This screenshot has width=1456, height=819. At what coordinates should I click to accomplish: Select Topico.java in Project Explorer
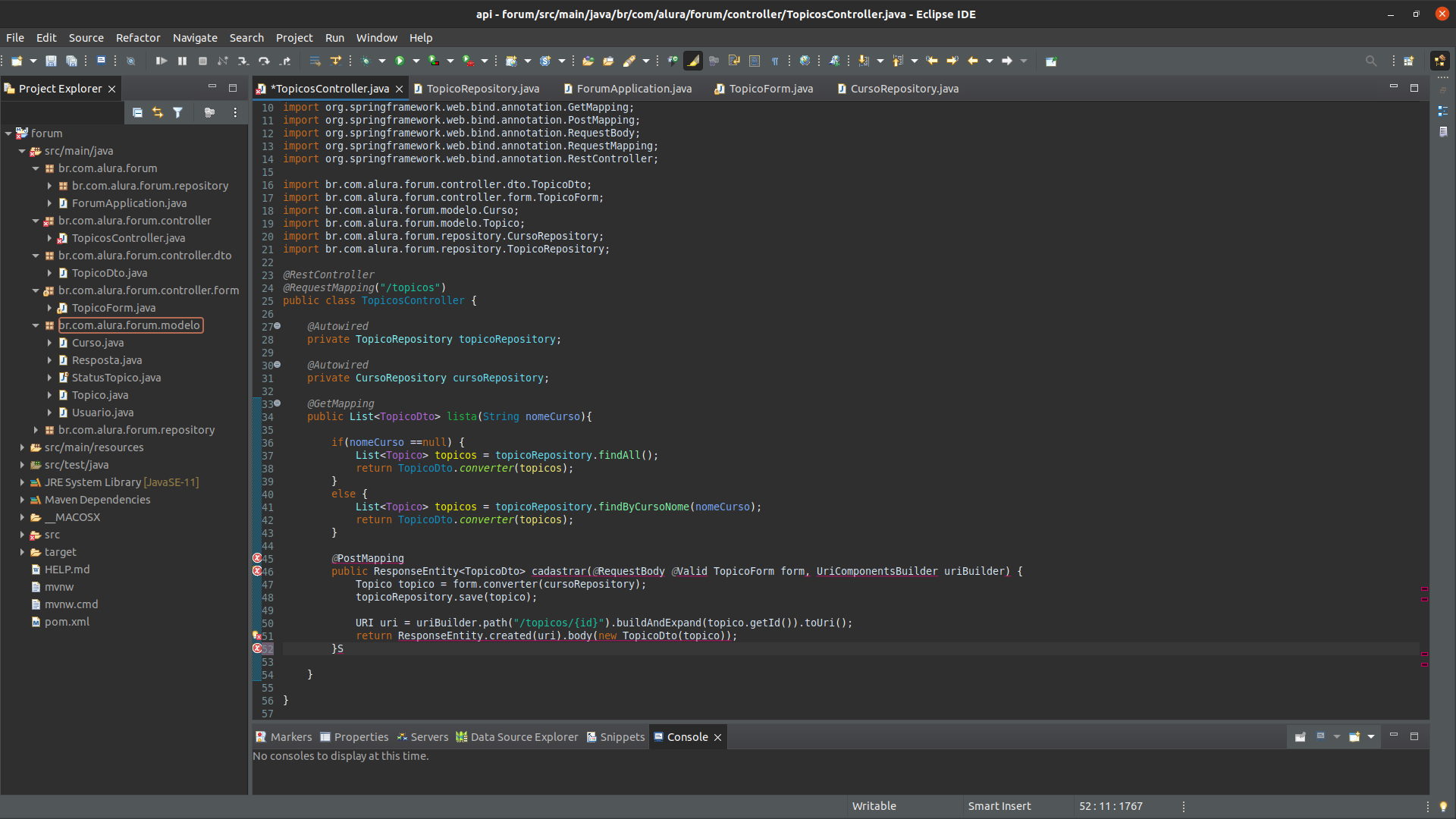pos(100,395)
